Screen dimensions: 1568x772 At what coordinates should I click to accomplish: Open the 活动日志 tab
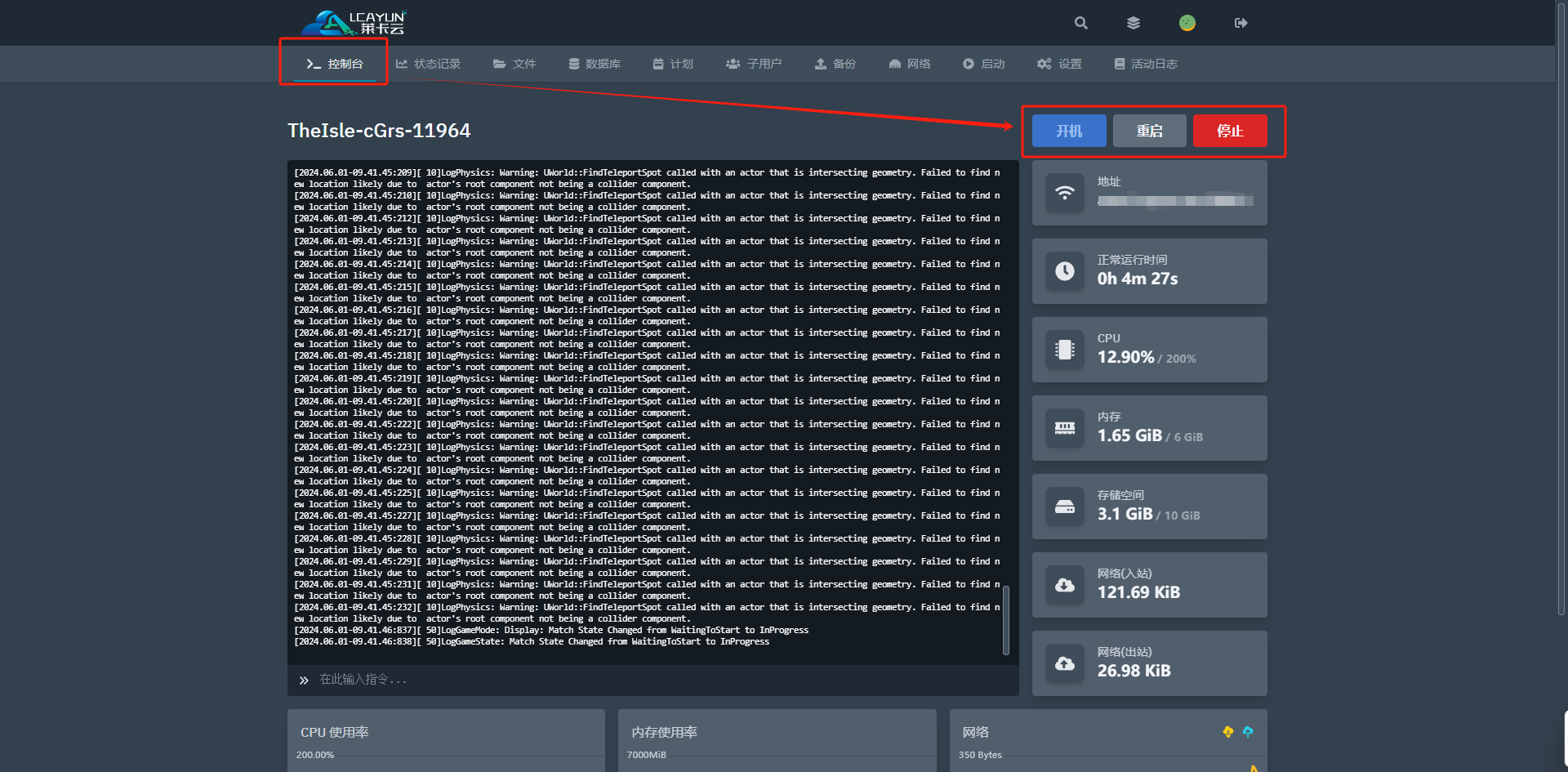point(1146,64)
